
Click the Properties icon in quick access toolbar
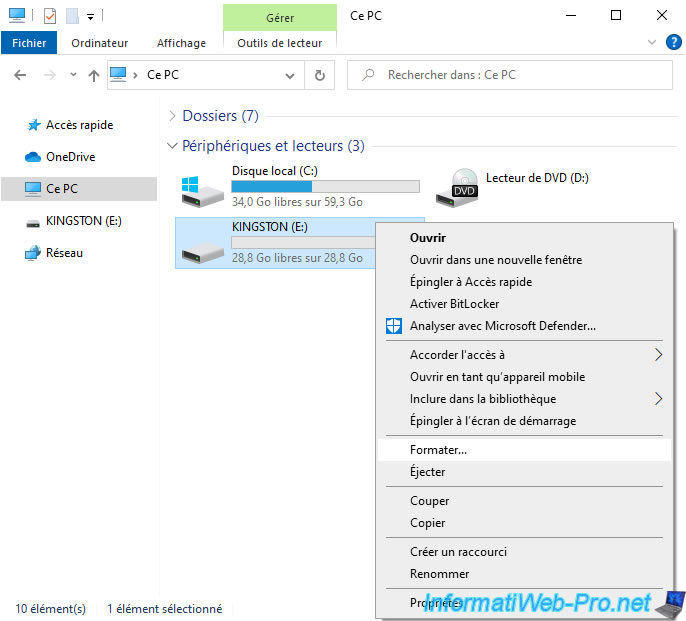pos(50,16)
